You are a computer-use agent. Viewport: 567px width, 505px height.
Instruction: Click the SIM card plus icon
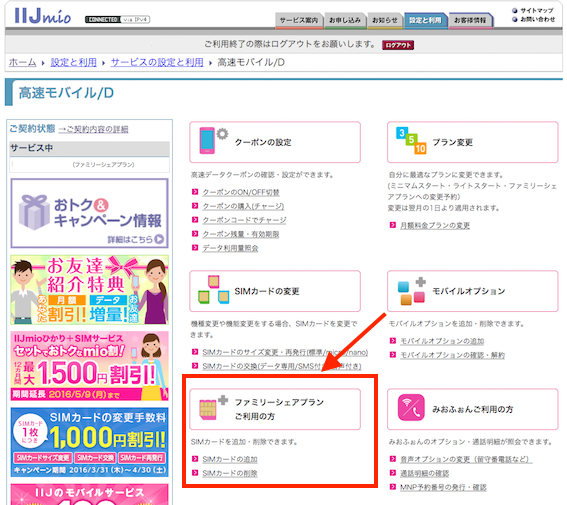(213, 408)
